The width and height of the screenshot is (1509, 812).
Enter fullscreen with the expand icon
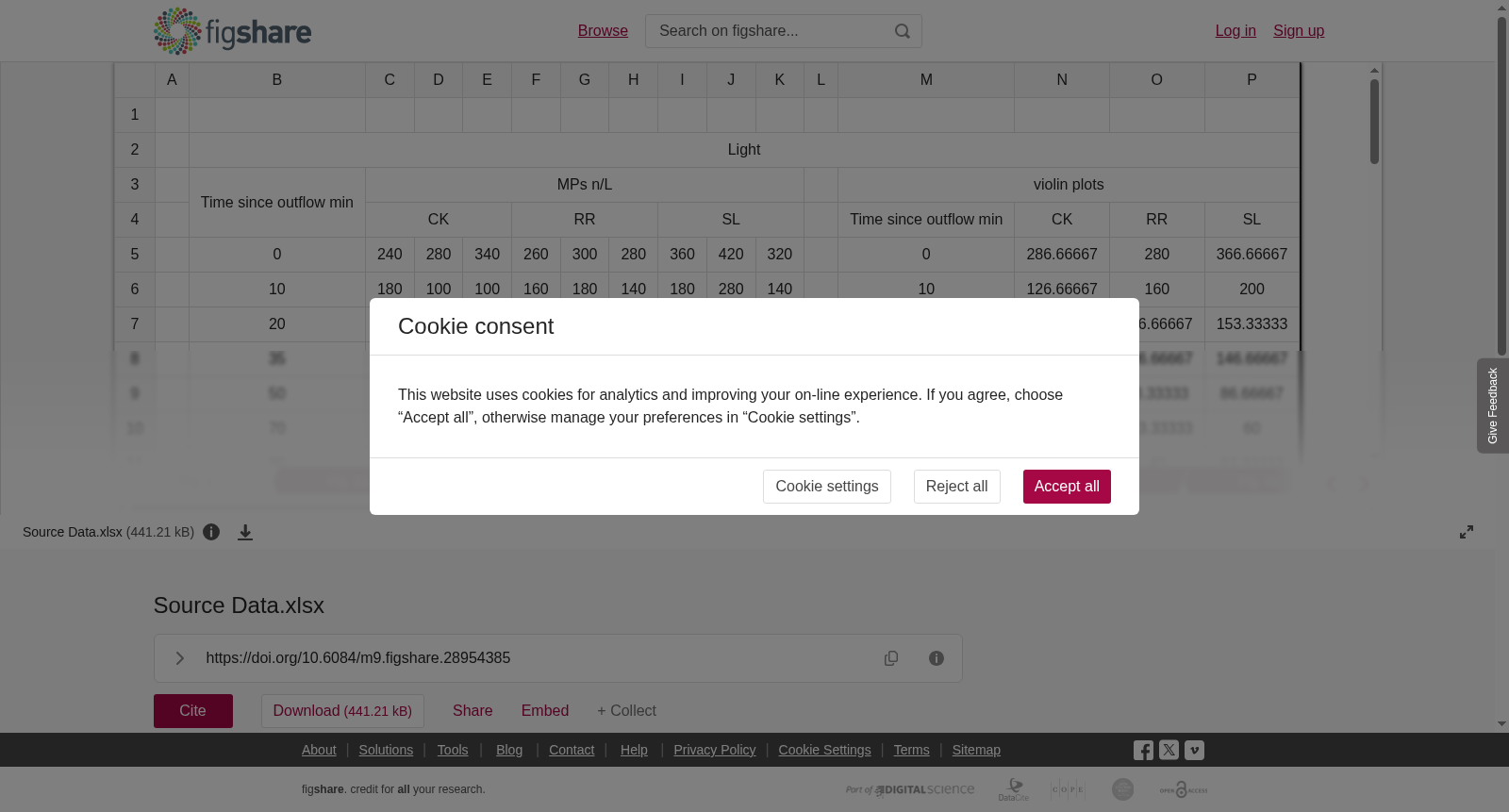click(x=1467, y=532)
